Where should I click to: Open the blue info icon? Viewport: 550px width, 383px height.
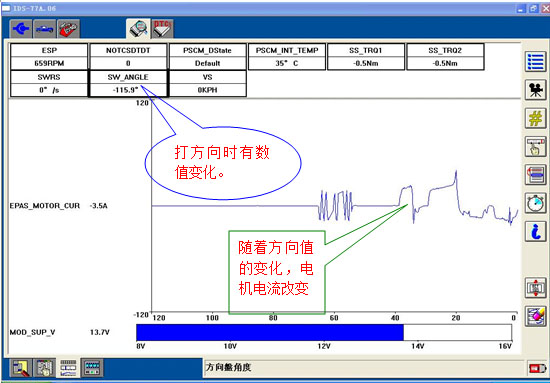[x=535, y=231]
